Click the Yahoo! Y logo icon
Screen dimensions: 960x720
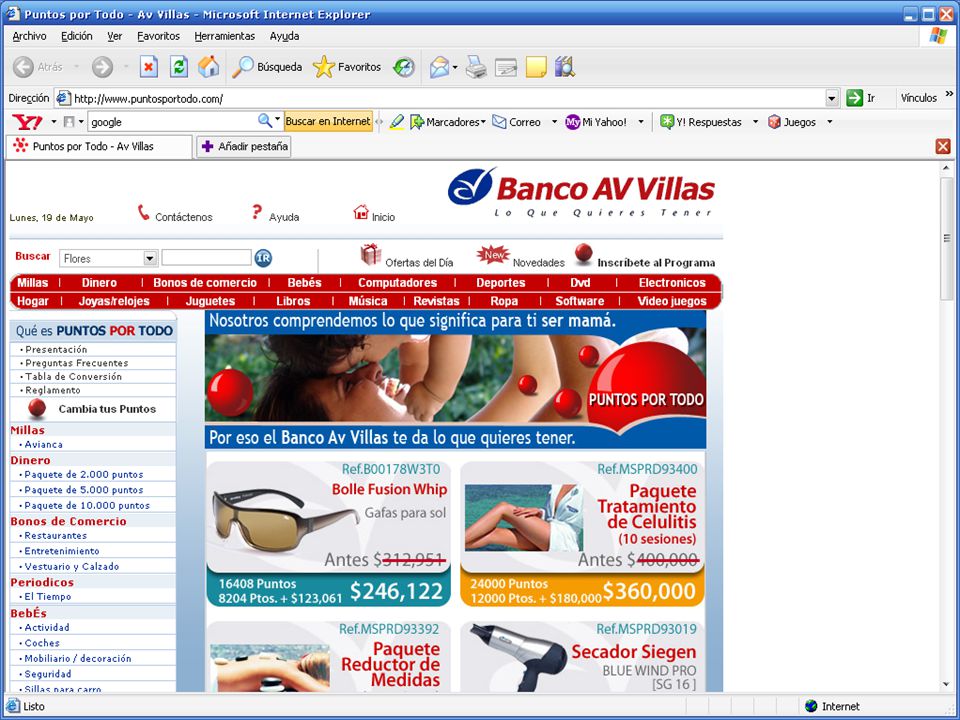pyautogui.click(x=28, y=122)
